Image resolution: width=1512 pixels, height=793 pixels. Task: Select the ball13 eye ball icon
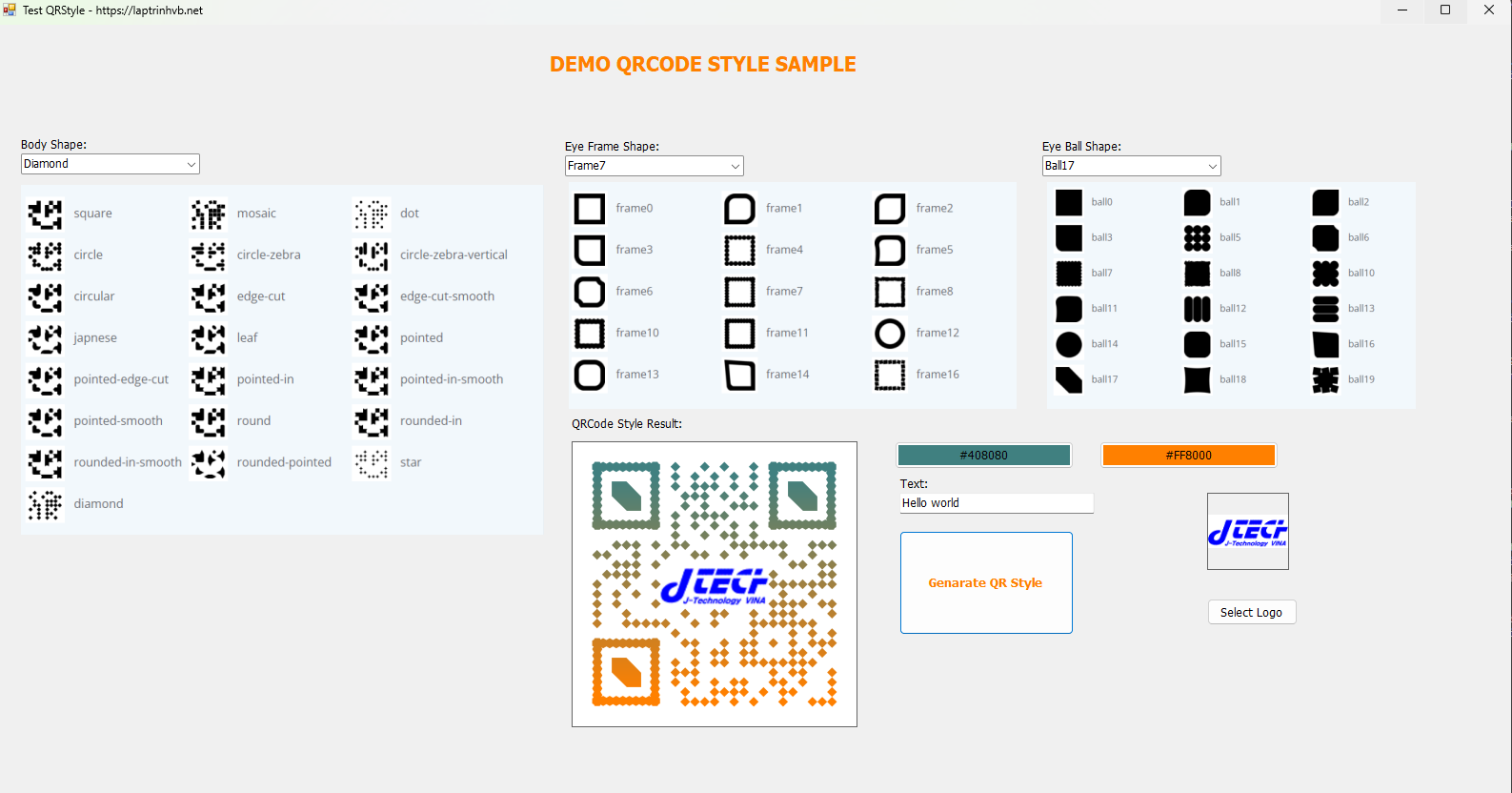pyautogui.click(x=1325, y=309)
